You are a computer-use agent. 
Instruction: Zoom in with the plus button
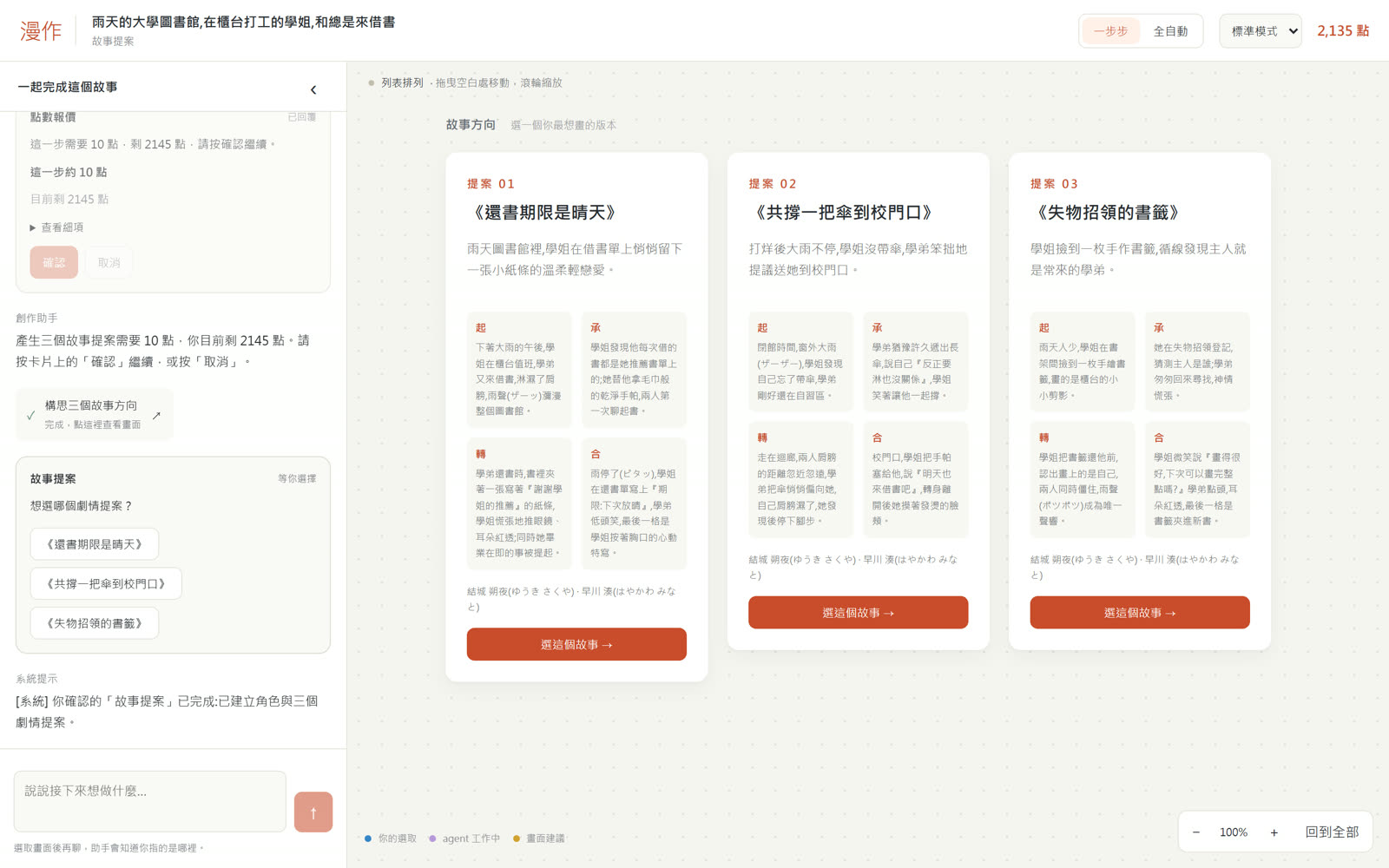[x=1274, y=832]
